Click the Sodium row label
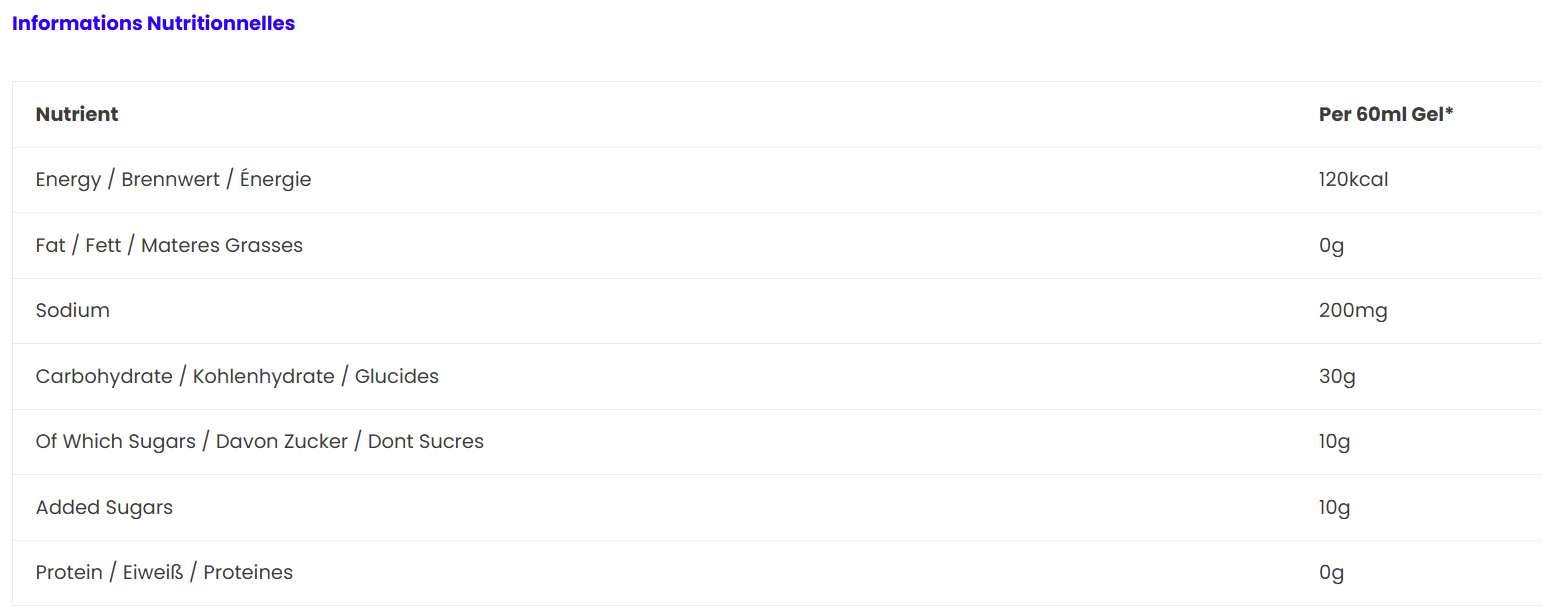The width and height of the screenshot is (1542, 607). click(x=73, y=310)
